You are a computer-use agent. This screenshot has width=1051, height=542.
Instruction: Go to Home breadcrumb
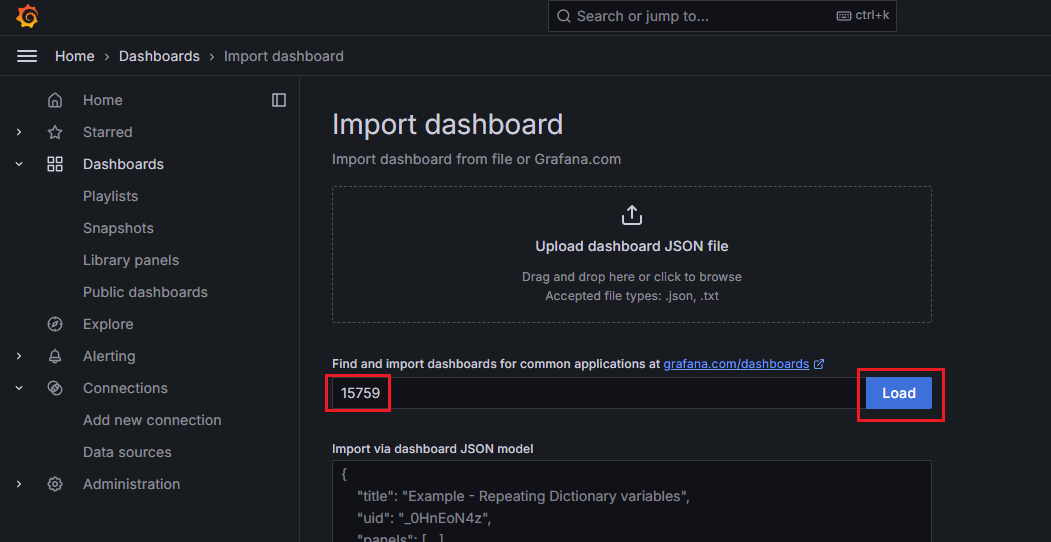click(x=74, y=56)
